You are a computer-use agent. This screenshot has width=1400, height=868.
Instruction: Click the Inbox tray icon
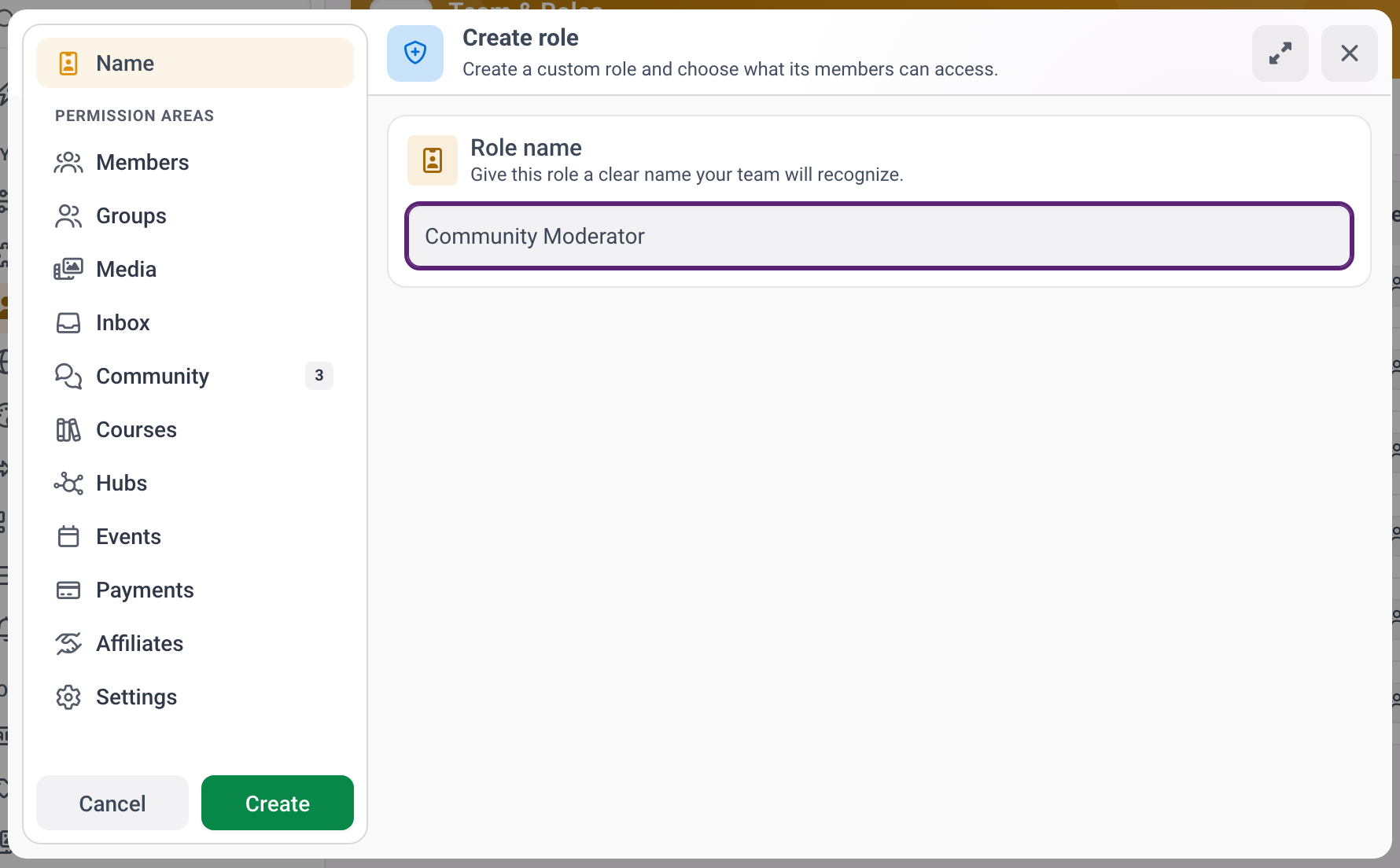click(x=68, y=323)
